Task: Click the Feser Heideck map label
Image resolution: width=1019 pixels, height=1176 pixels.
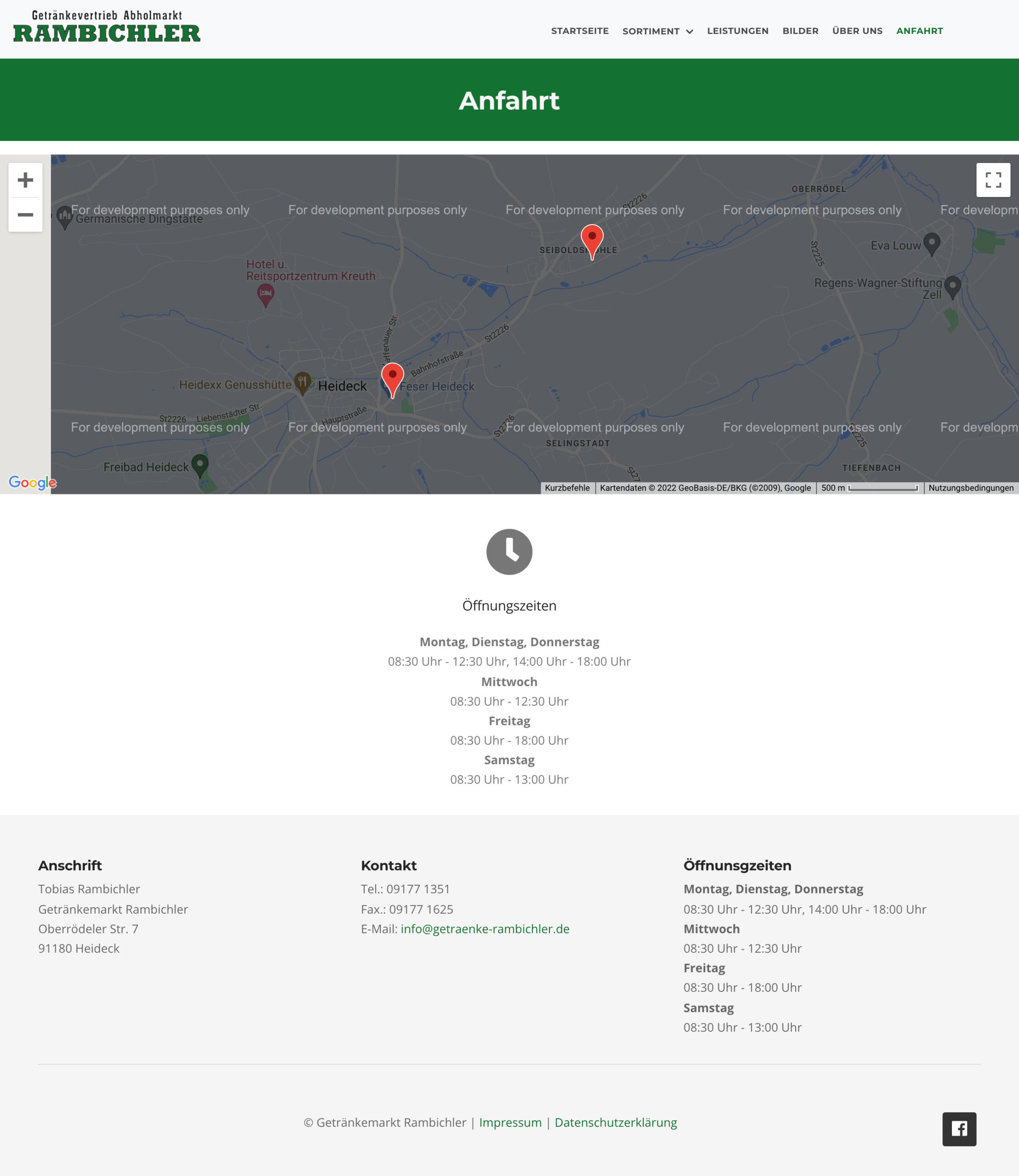Action: pyautogui.click(x=437, y=387)
